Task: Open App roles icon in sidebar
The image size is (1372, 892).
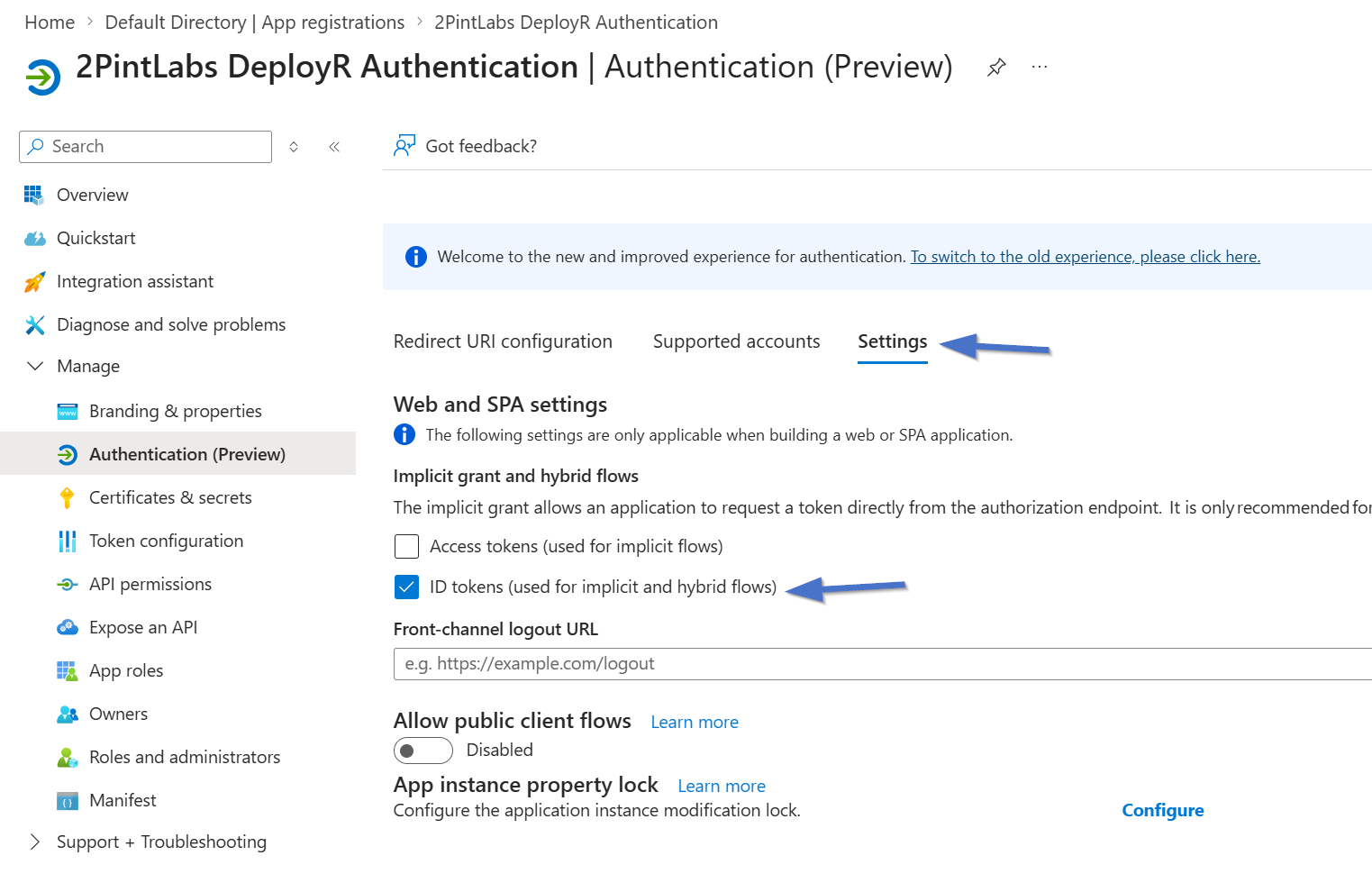Action: [68, 671]
